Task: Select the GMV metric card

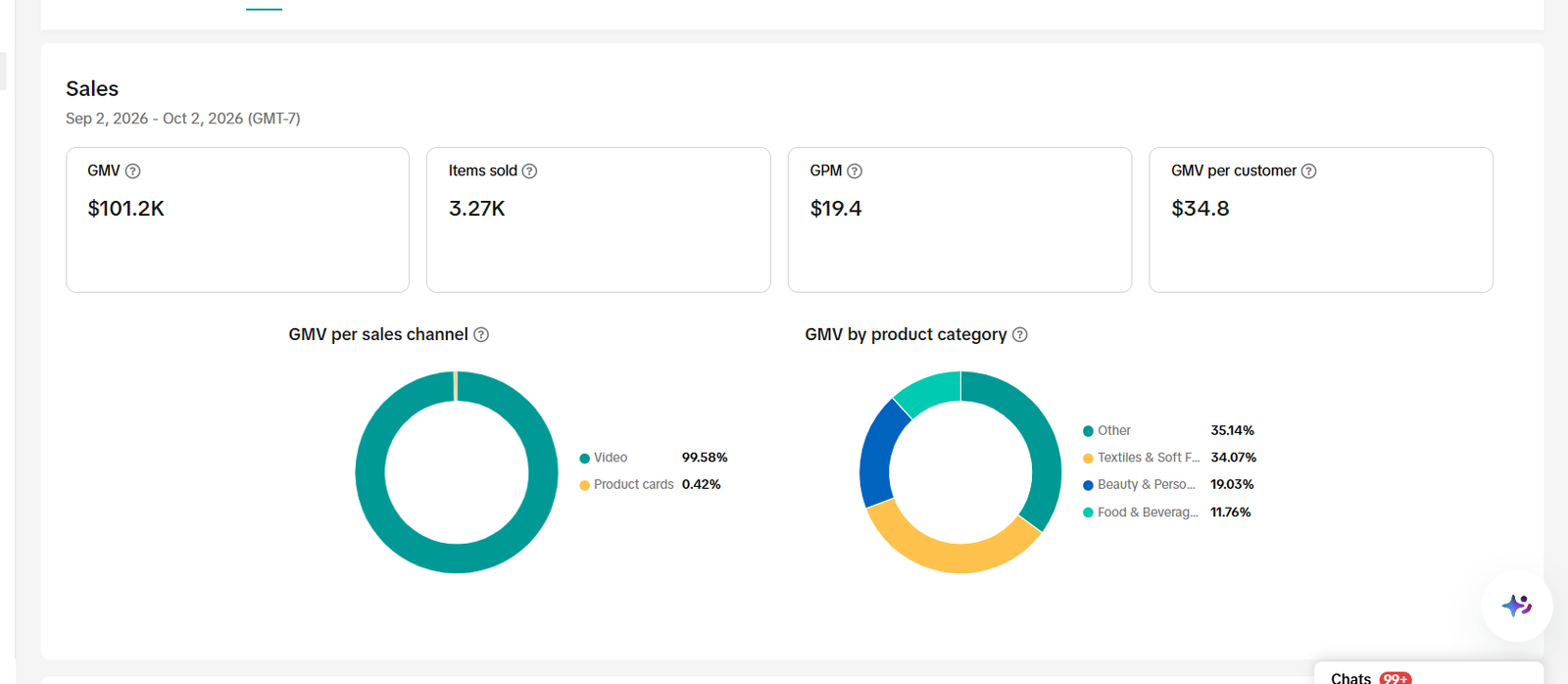Action: point(237,220)
